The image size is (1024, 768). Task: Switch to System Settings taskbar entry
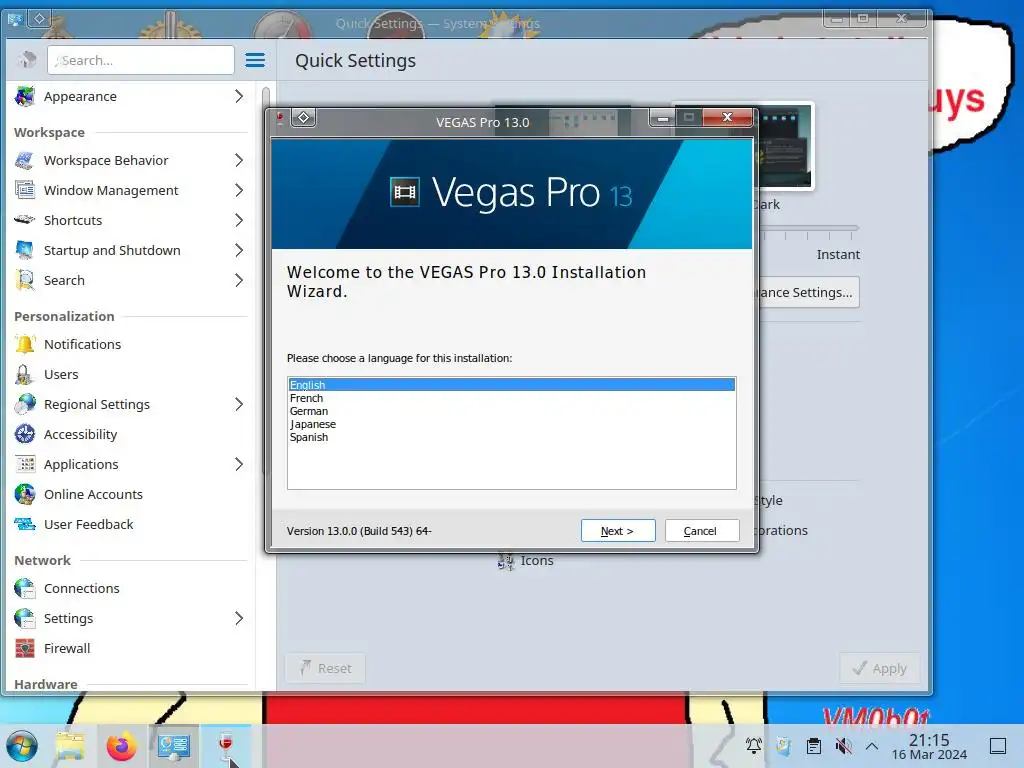[174, 746]
